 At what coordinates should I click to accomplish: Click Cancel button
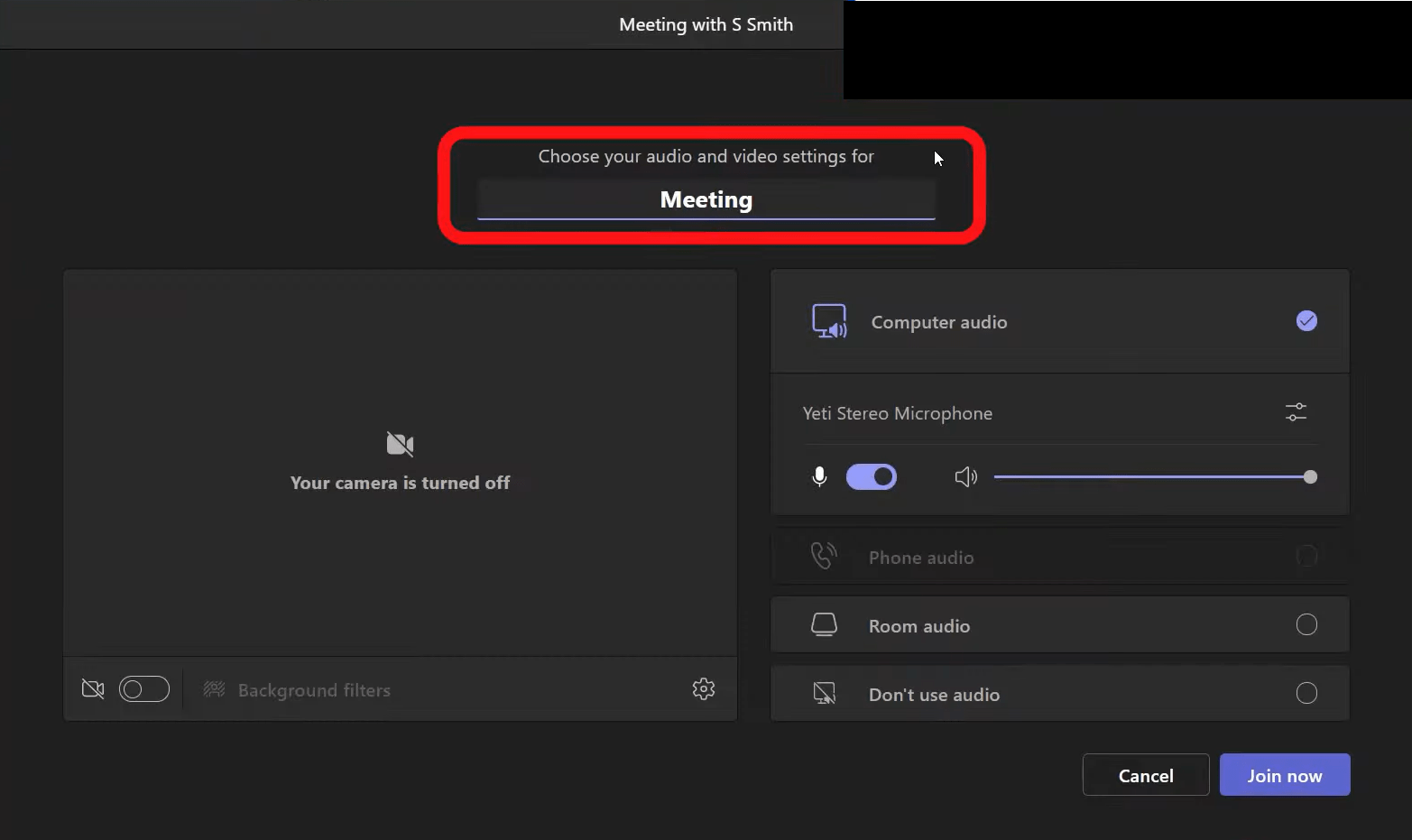(1146, 775)
